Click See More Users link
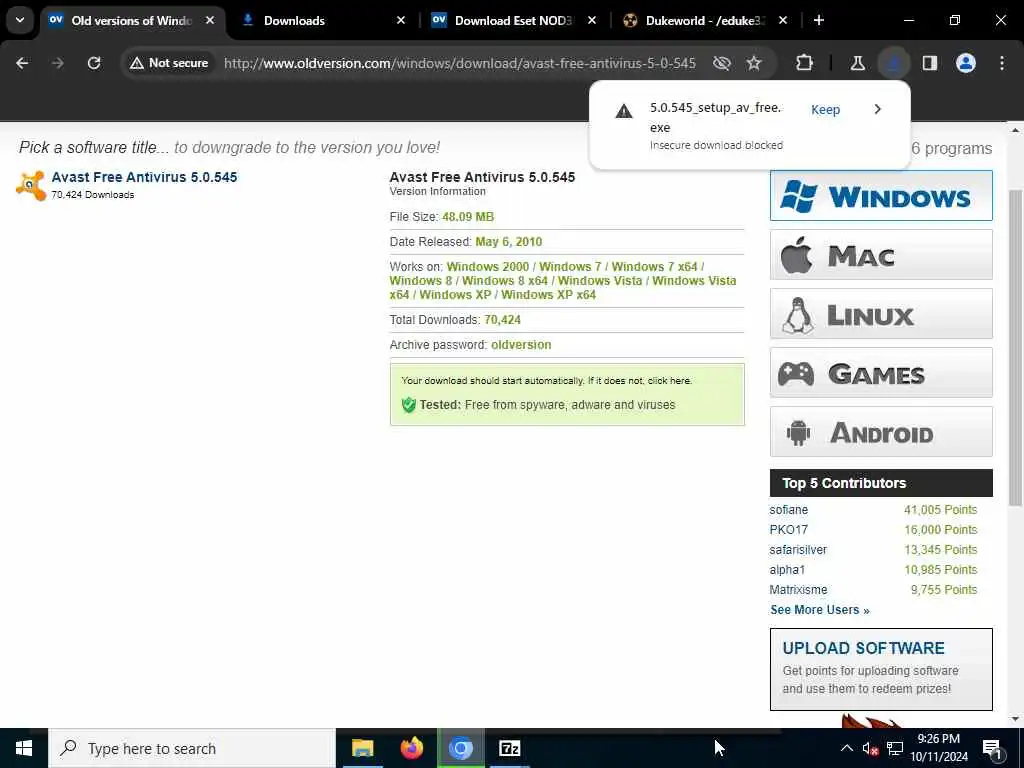 820,610
